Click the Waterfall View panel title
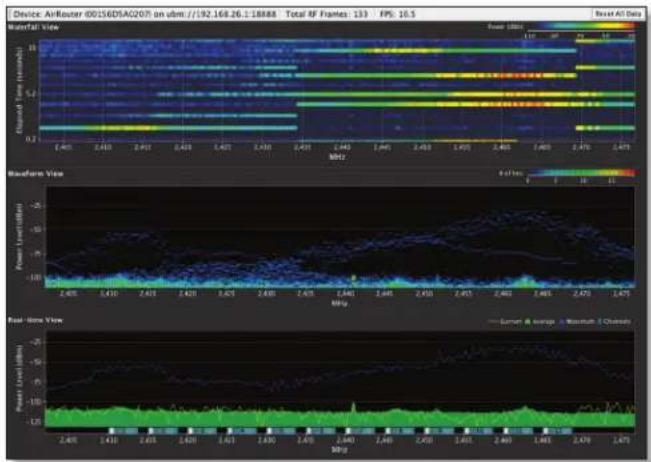 click(34, 27)
